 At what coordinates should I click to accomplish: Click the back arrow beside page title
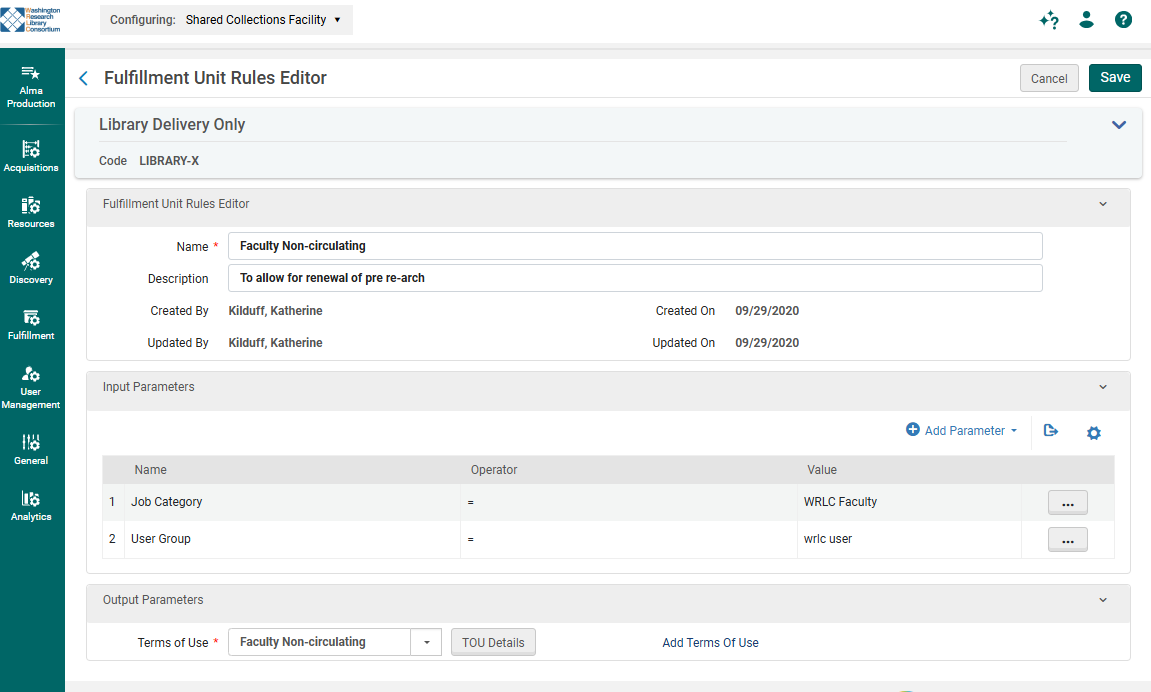click(84, 78)
